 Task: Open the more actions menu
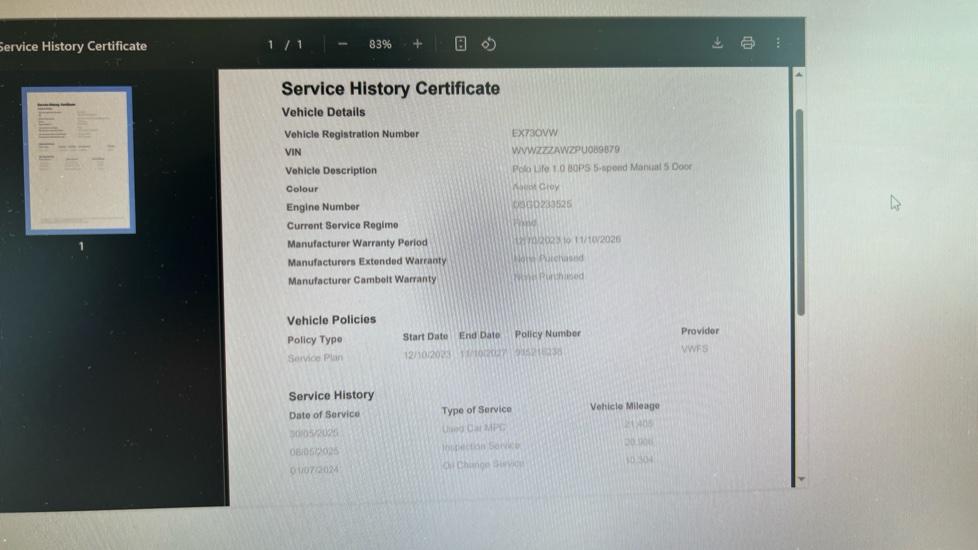pyautogui.click(x=778, y=42)
